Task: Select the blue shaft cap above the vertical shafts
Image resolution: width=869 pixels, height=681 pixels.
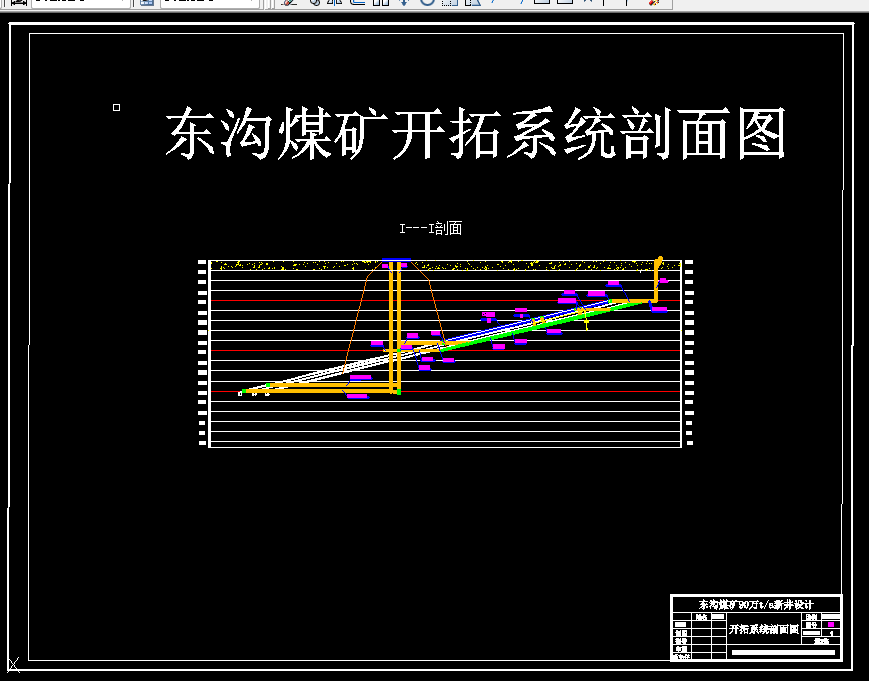Action: pyautogui.click(x=396, y=259)
